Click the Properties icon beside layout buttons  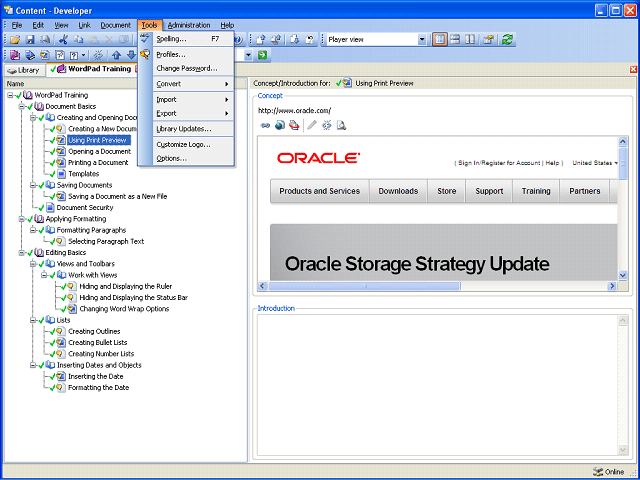click(488, 40)
